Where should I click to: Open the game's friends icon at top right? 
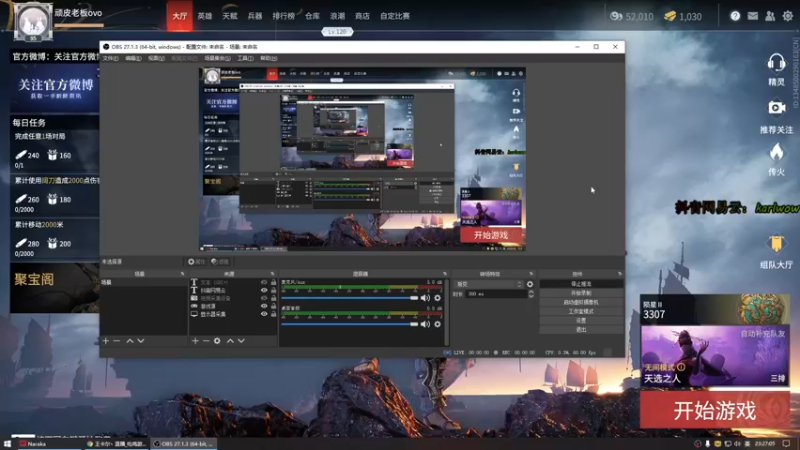click(x=770, y=16)
